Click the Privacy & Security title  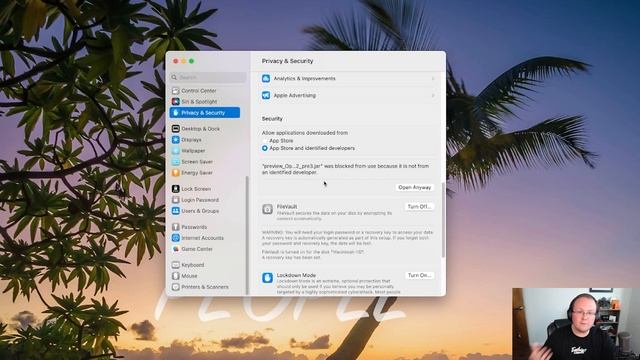(287, 61)
